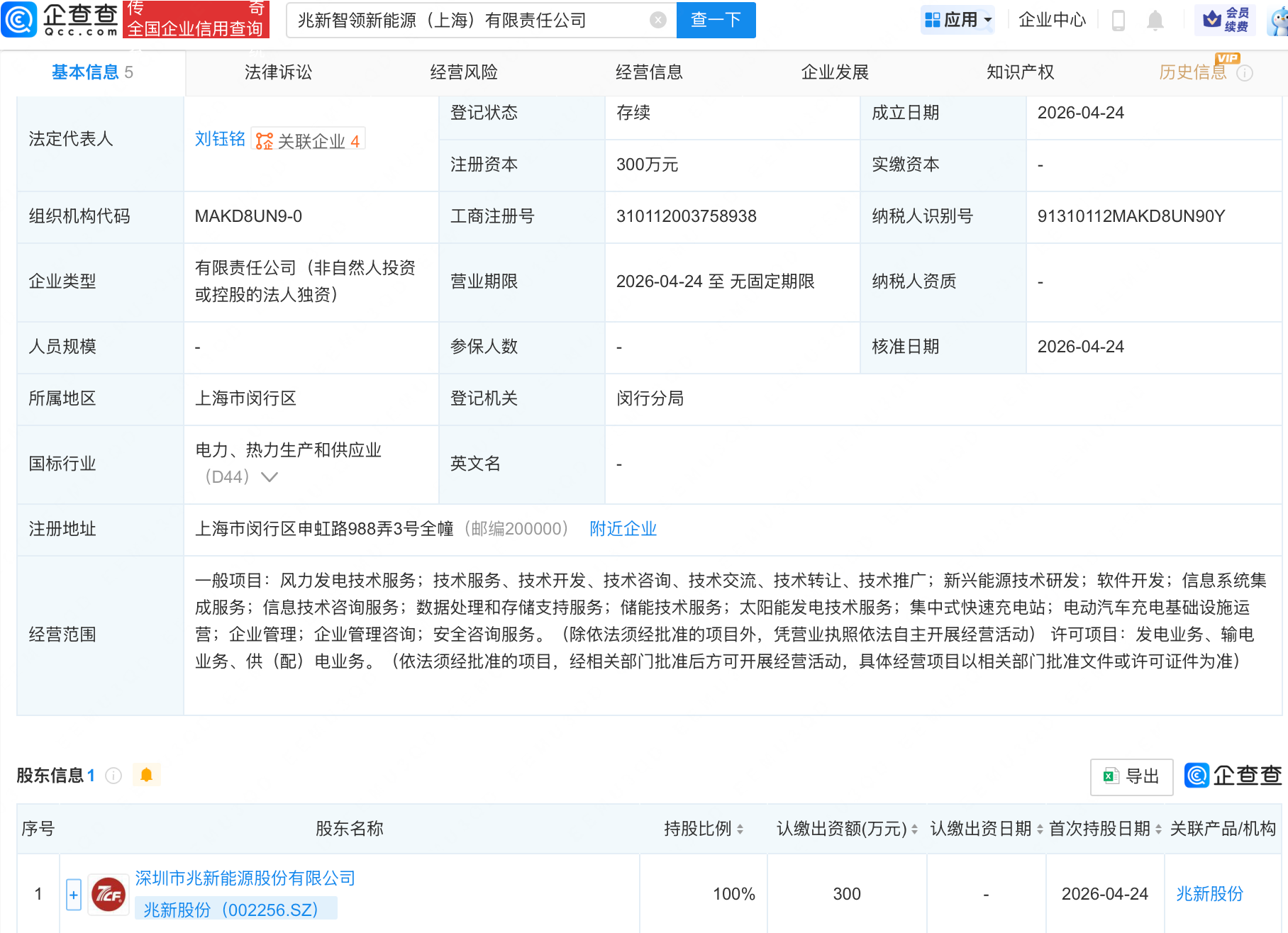Switch to the 法律诉讼 tab
1288x933 pixels.
(x=278, y=72)
